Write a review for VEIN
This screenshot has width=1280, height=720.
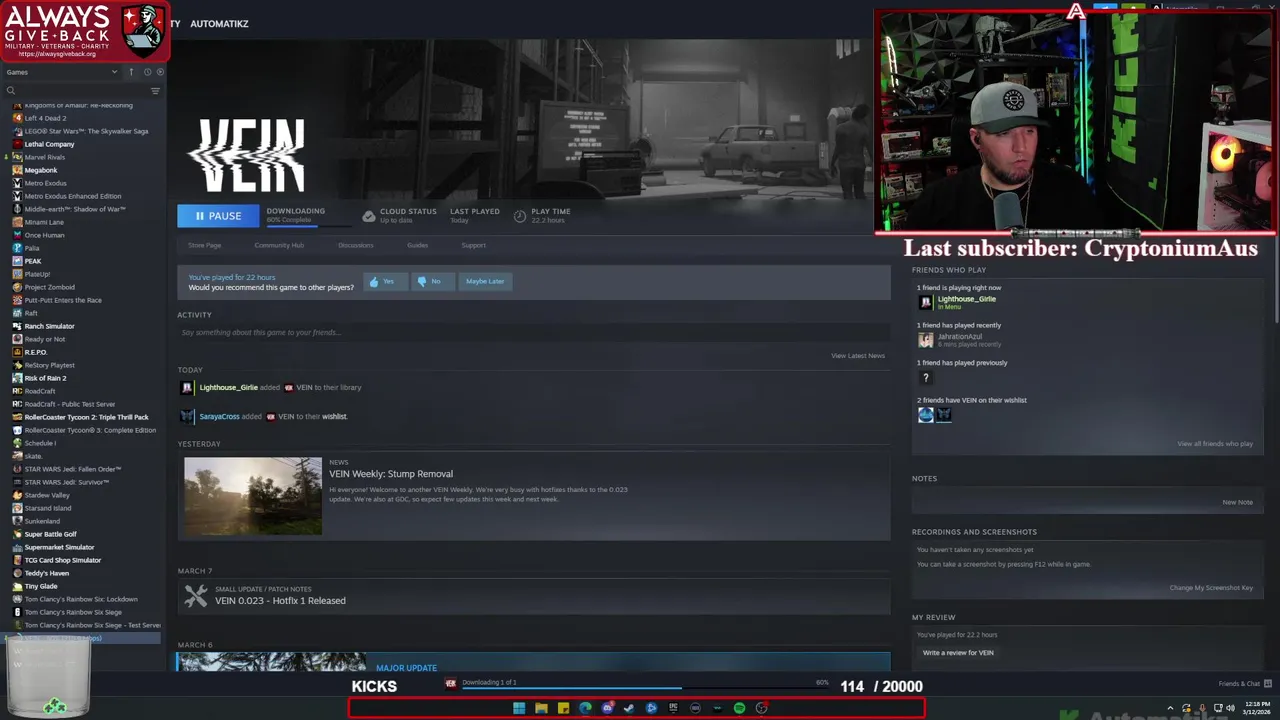958,653
